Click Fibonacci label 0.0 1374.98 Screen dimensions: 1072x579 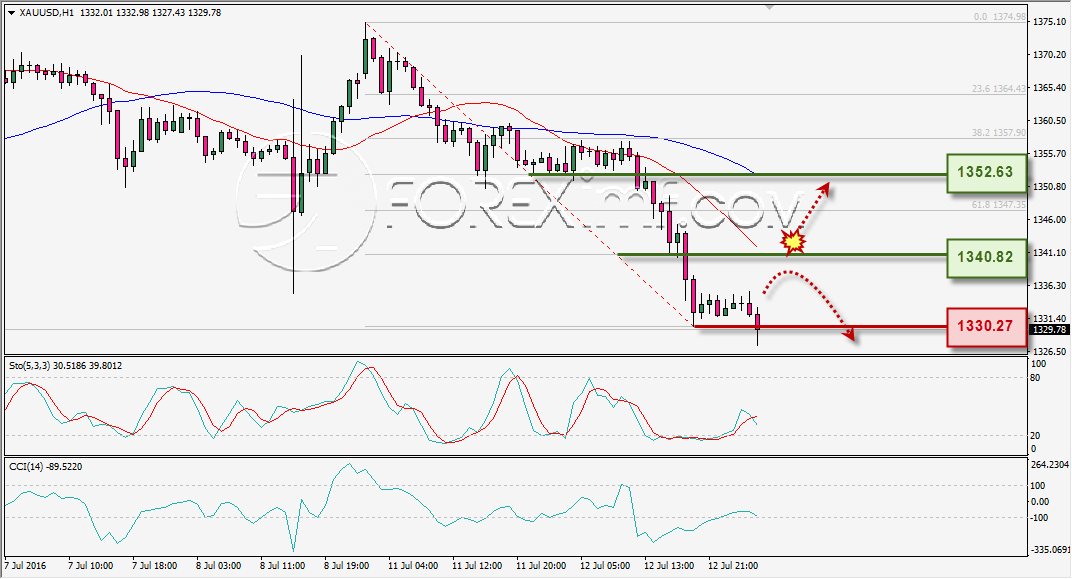[1000, 16]
